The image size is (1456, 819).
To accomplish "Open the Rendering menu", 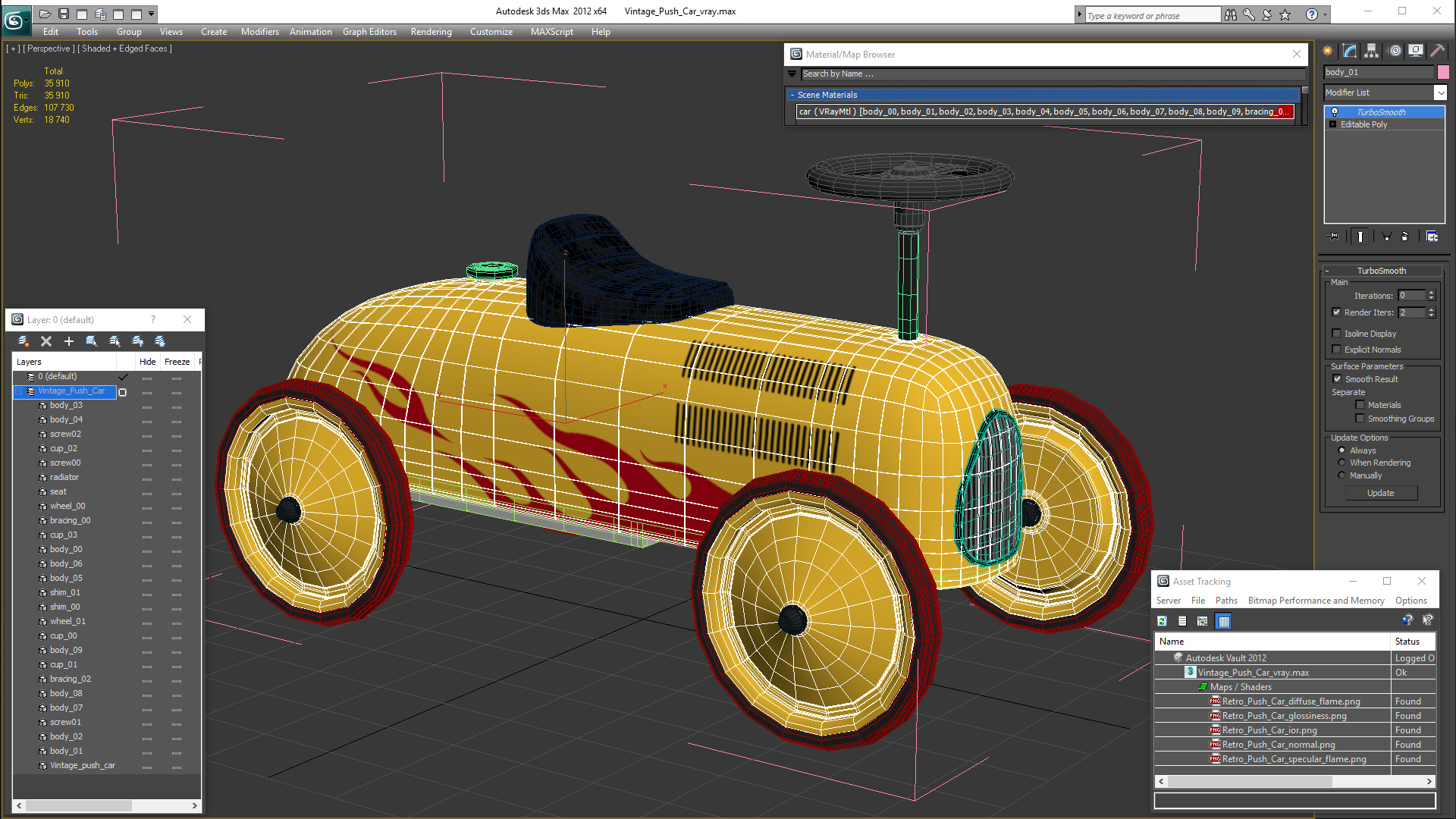I will coord(431,32).
